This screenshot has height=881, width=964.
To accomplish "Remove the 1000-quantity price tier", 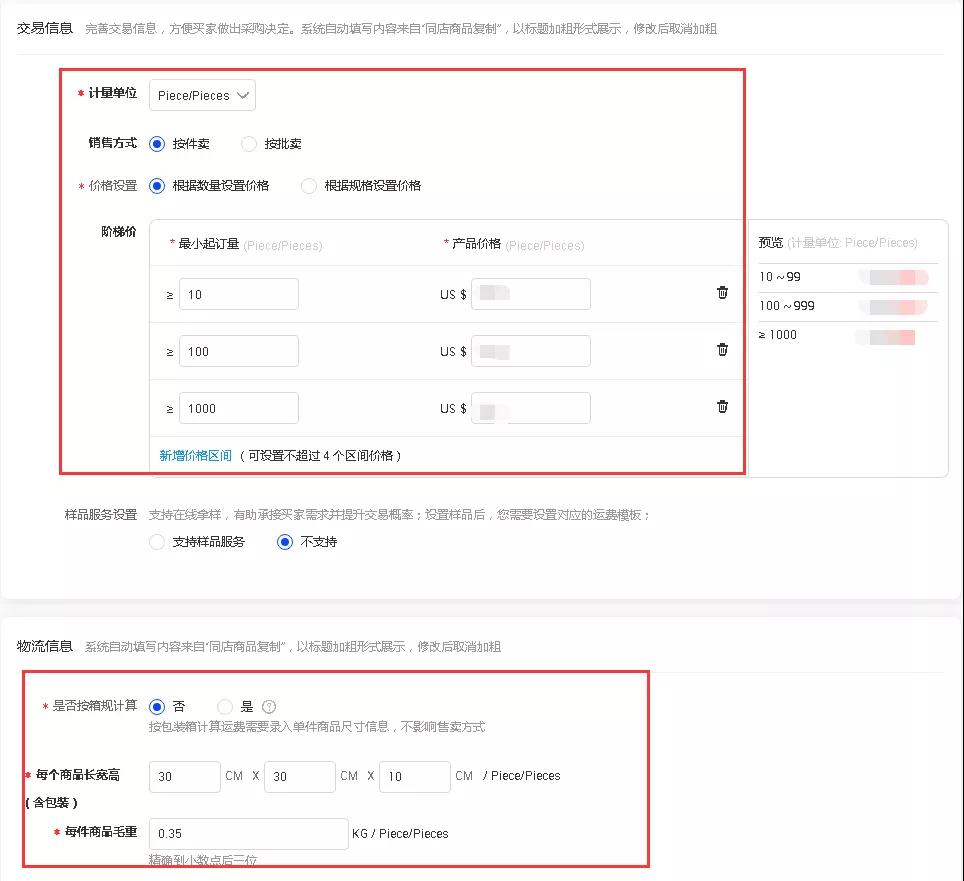I will point(722,407).
